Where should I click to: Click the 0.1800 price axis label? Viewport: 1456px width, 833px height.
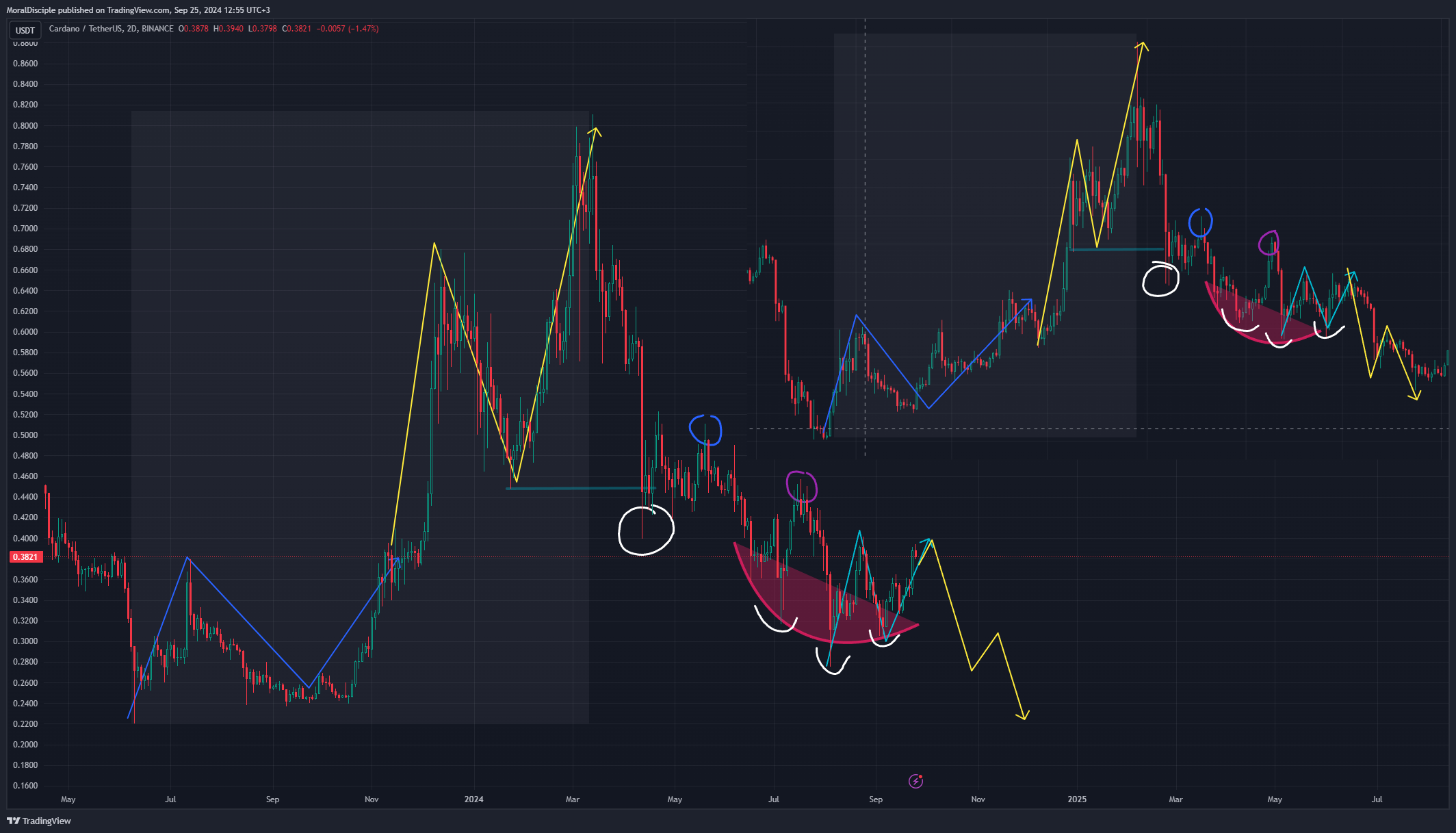(25, 765)
